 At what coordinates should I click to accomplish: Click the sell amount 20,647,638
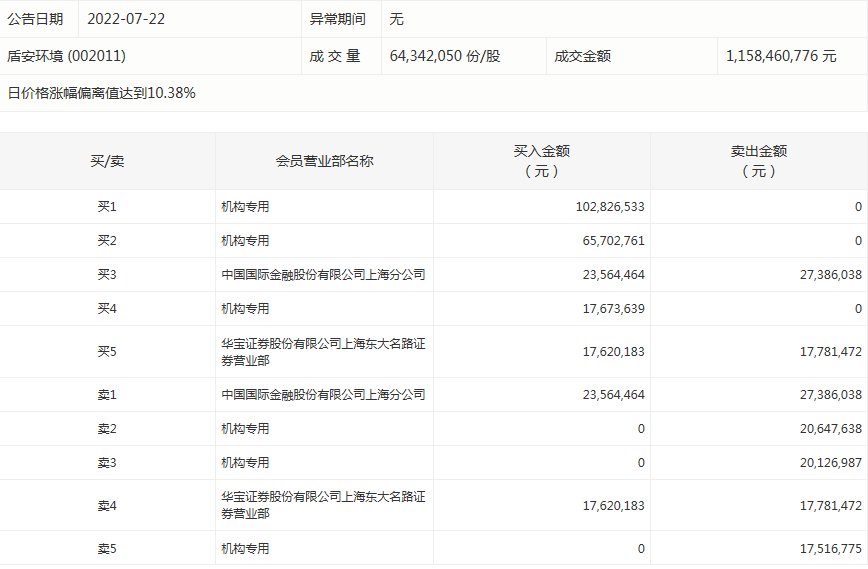pyautogui.click(x=831, y=429)
